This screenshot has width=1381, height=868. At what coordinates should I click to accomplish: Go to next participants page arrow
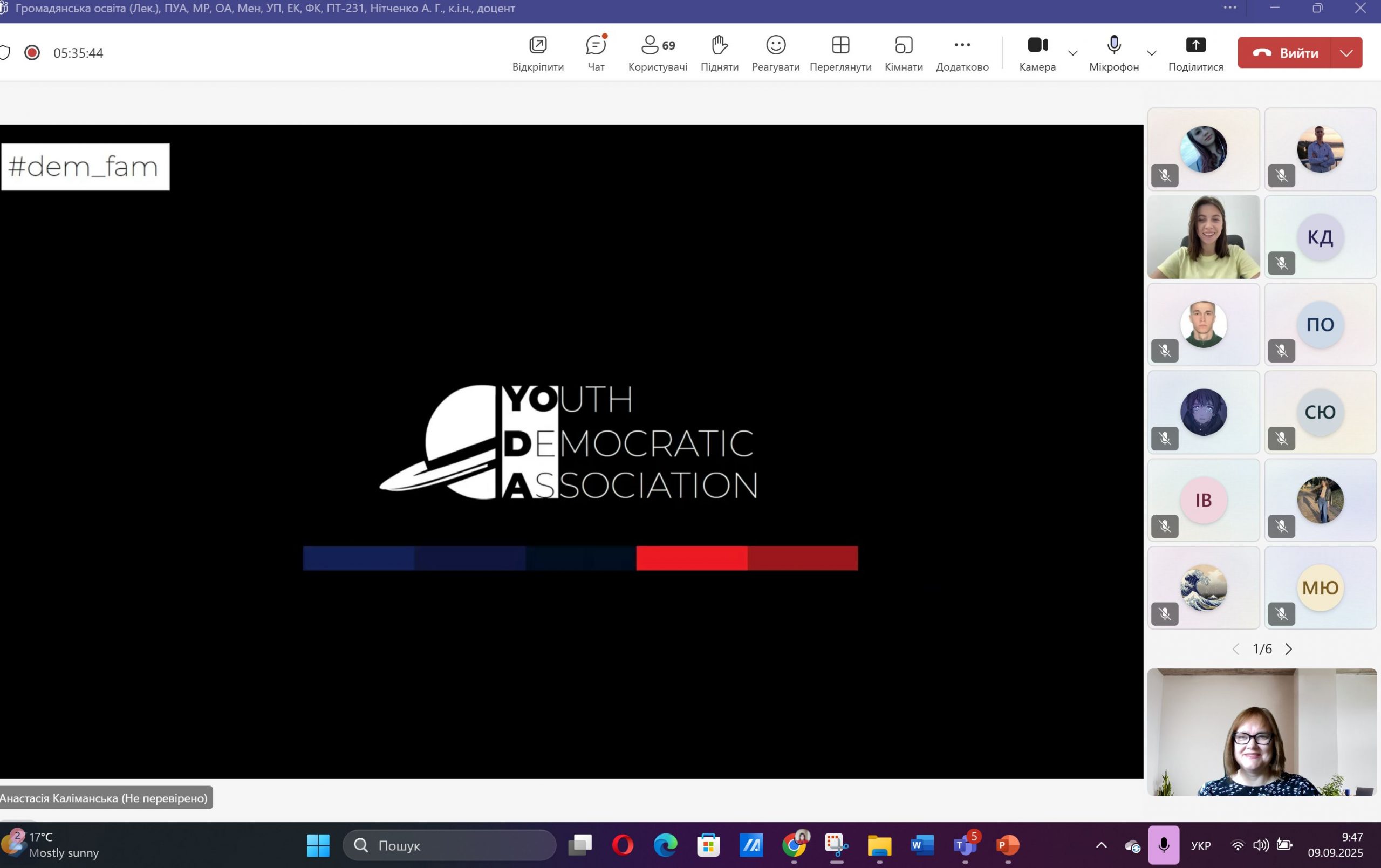click(1289, 649)
